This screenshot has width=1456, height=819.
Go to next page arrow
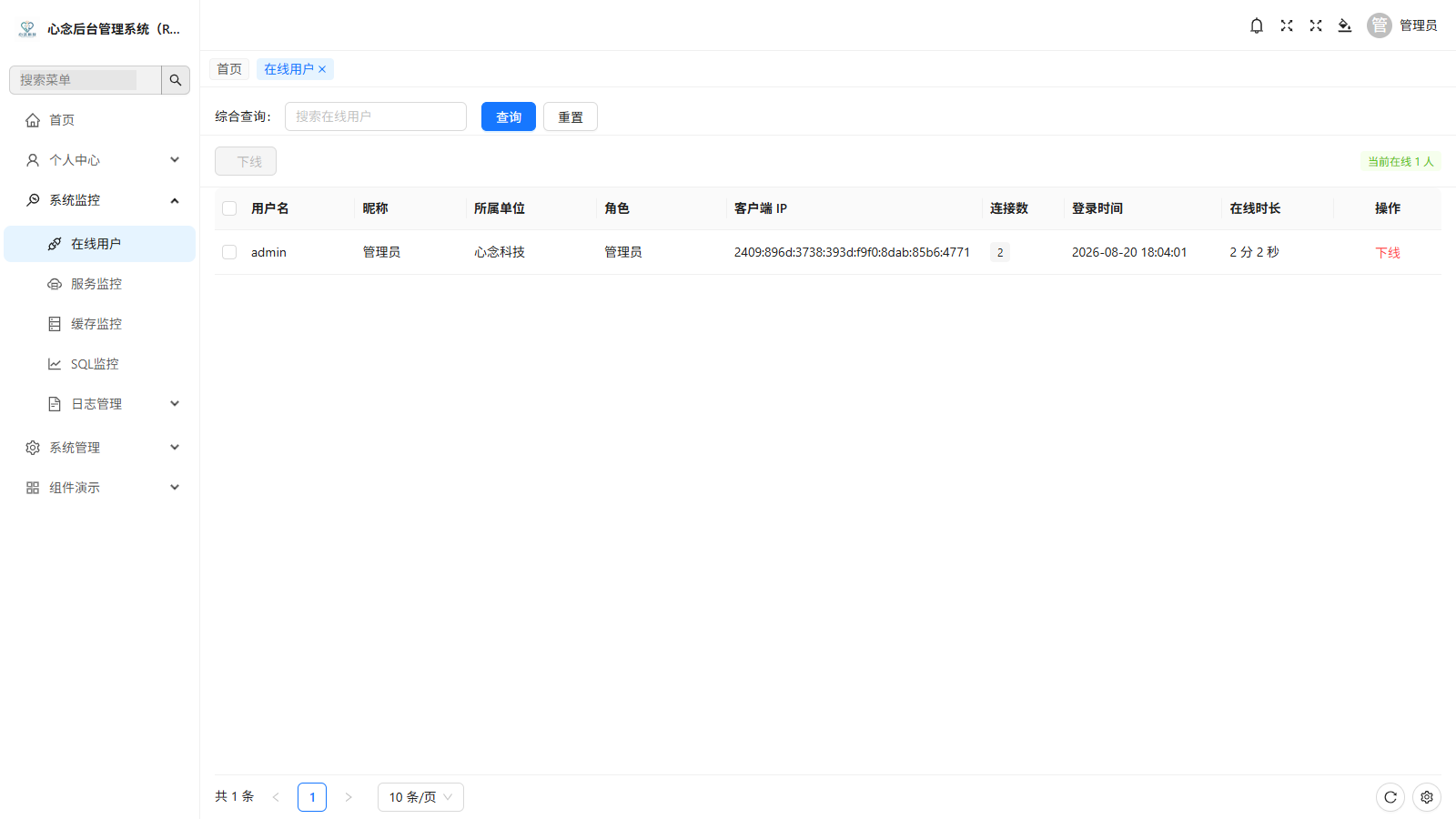[349, 797]
